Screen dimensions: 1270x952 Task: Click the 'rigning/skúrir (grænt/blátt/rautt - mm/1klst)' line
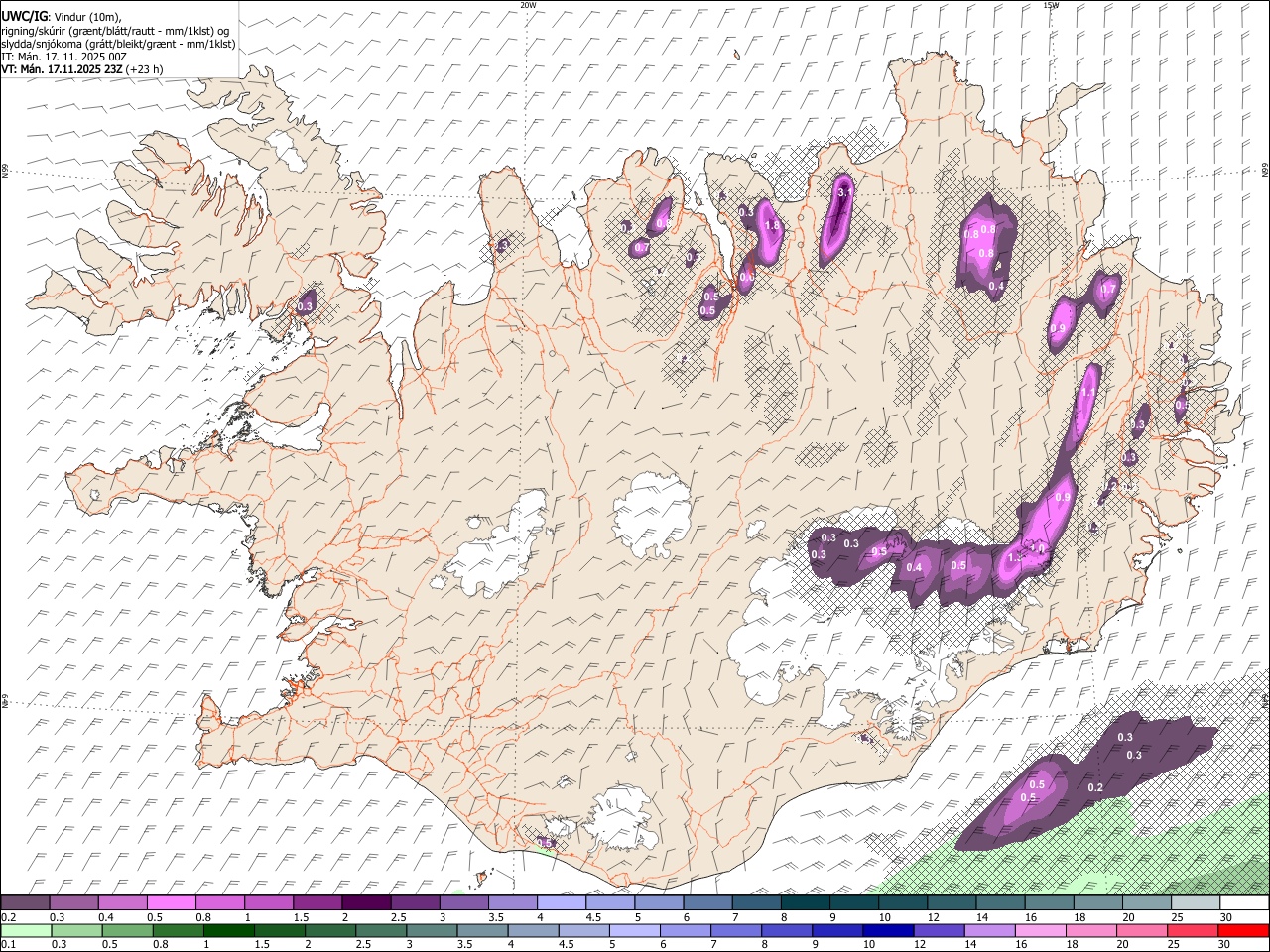click(115, 31)
